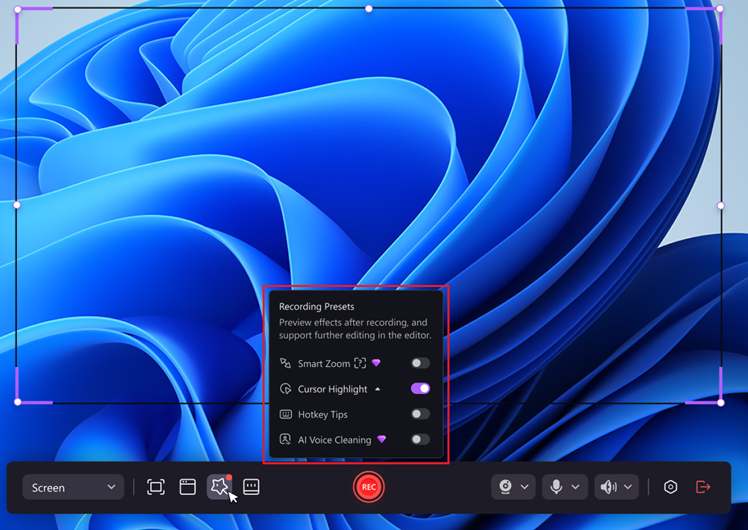The image size is (748, 530).
Task: Click the premium diamond beside AI Voice Cleaning
Action: tap(382, 439)
